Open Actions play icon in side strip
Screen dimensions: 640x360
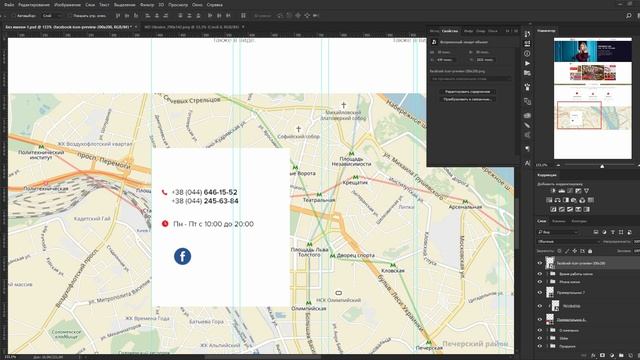click(527, 64)
